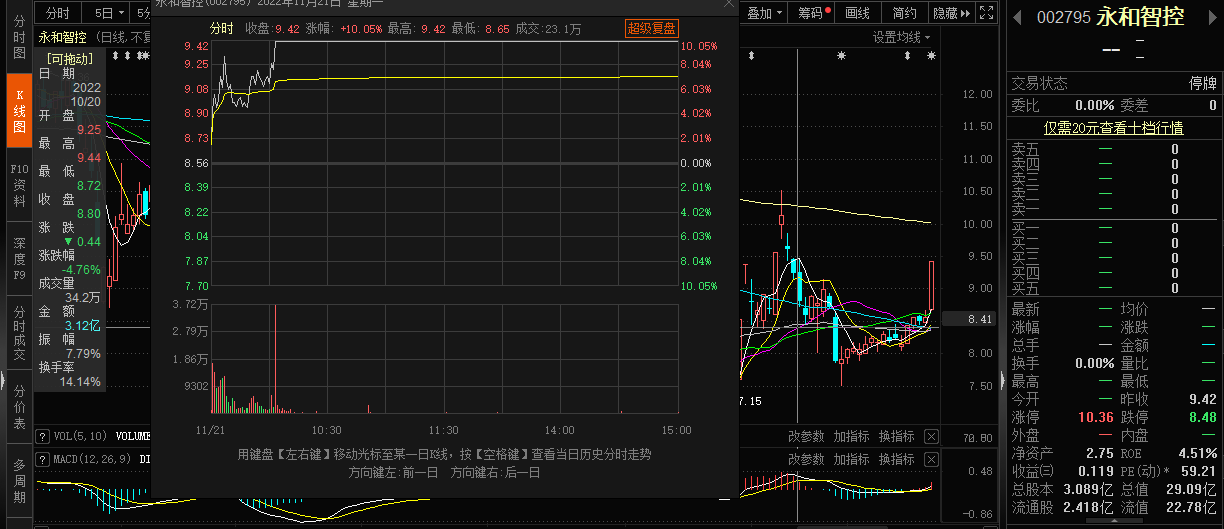
Task: Collapse the left sidebar with arrow handle
Action: pyautogui.click(x=3, y=385)
